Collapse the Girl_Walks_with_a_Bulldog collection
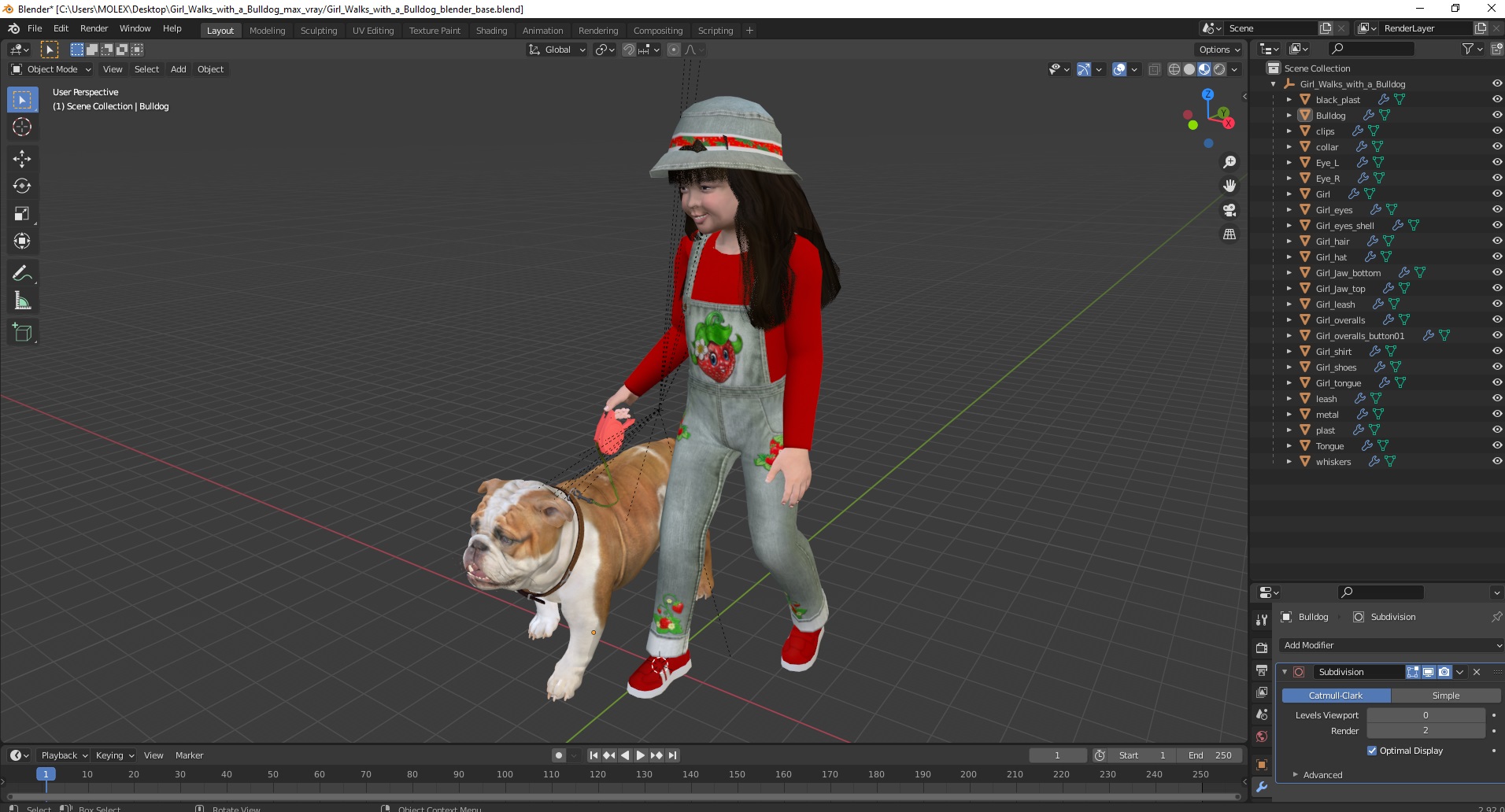Viewport: 1505px width, 812px height. (1274, 83)
